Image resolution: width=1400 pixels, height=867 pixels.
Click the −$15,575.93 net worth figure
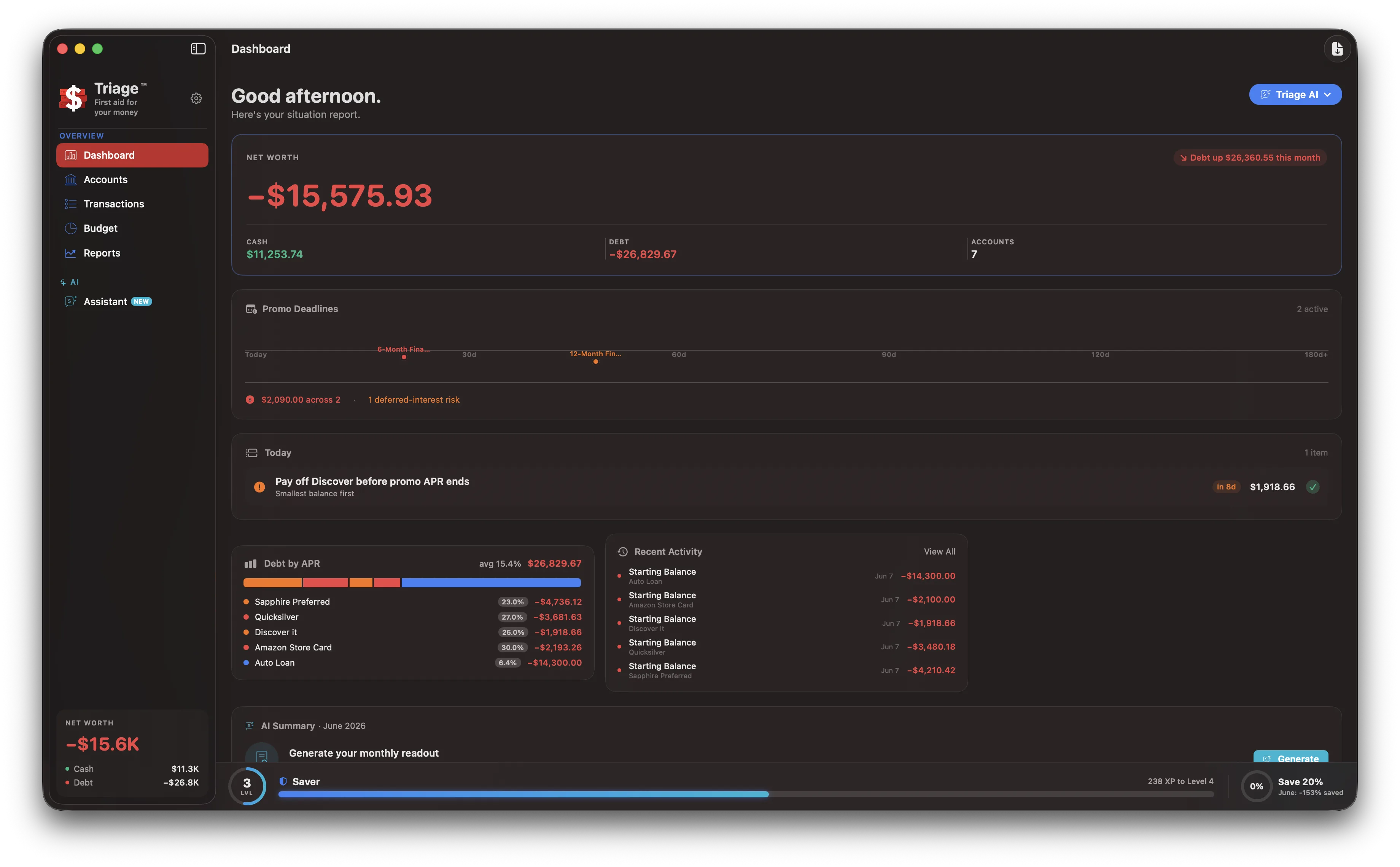(x=339, y=196)
